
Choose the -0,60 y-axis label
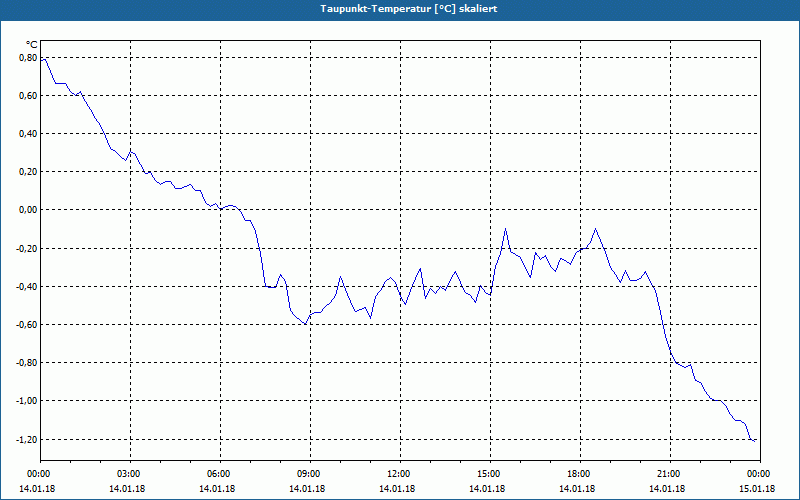tap(26, 324)
